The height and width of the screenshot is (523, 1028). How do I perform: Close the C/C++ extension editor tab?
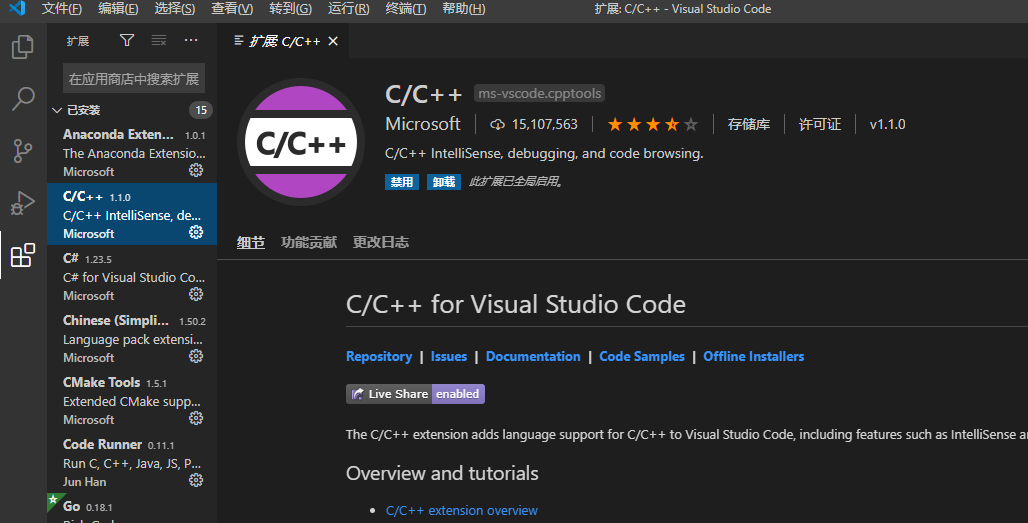(x=334, y=41)
